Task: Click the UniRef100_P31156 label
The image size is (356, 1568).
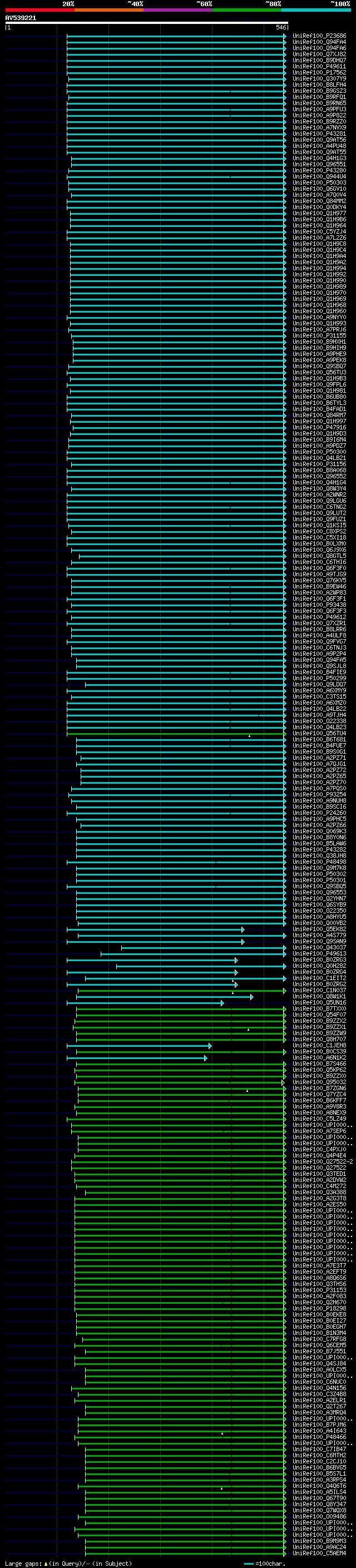Action: (x=319, y=464)
